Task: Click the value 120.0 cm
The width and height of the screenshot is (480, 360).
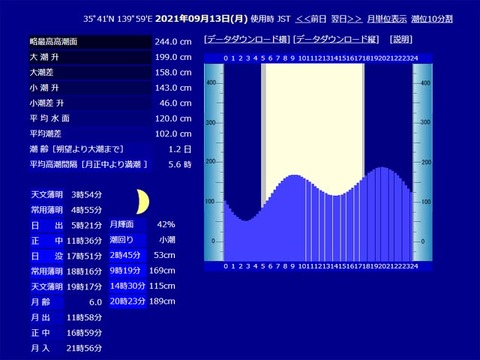Action: [x=173, y=119]
